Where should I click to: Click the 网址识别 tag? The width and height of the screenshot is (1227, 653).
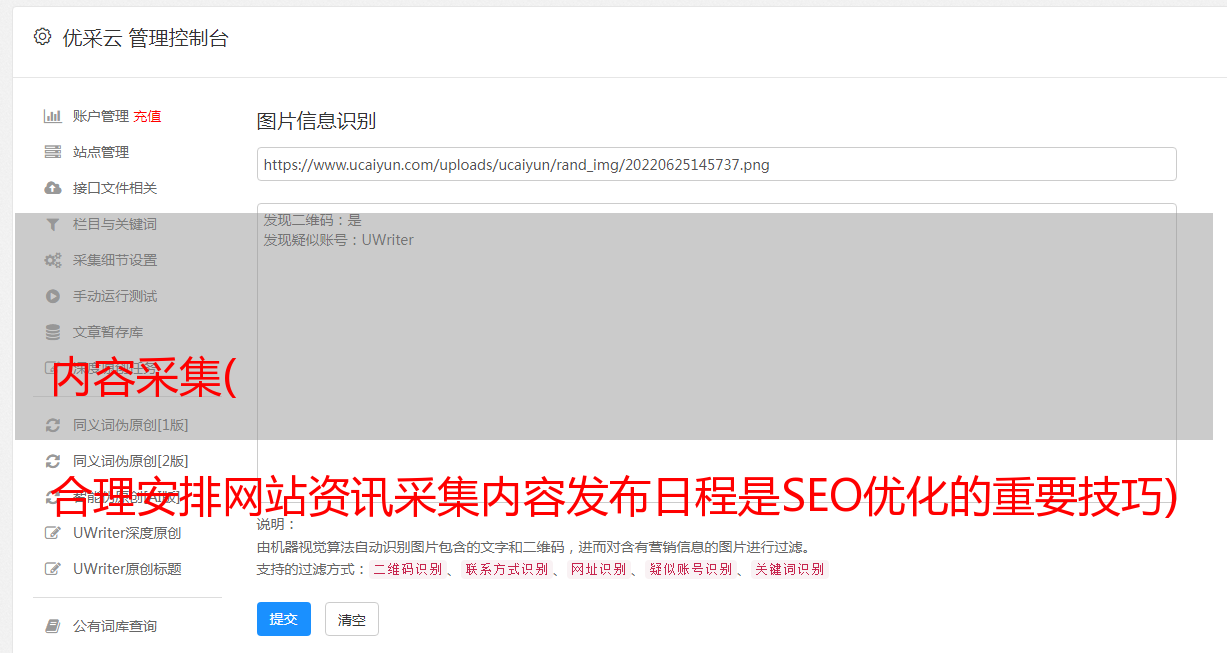click(598, 569)
